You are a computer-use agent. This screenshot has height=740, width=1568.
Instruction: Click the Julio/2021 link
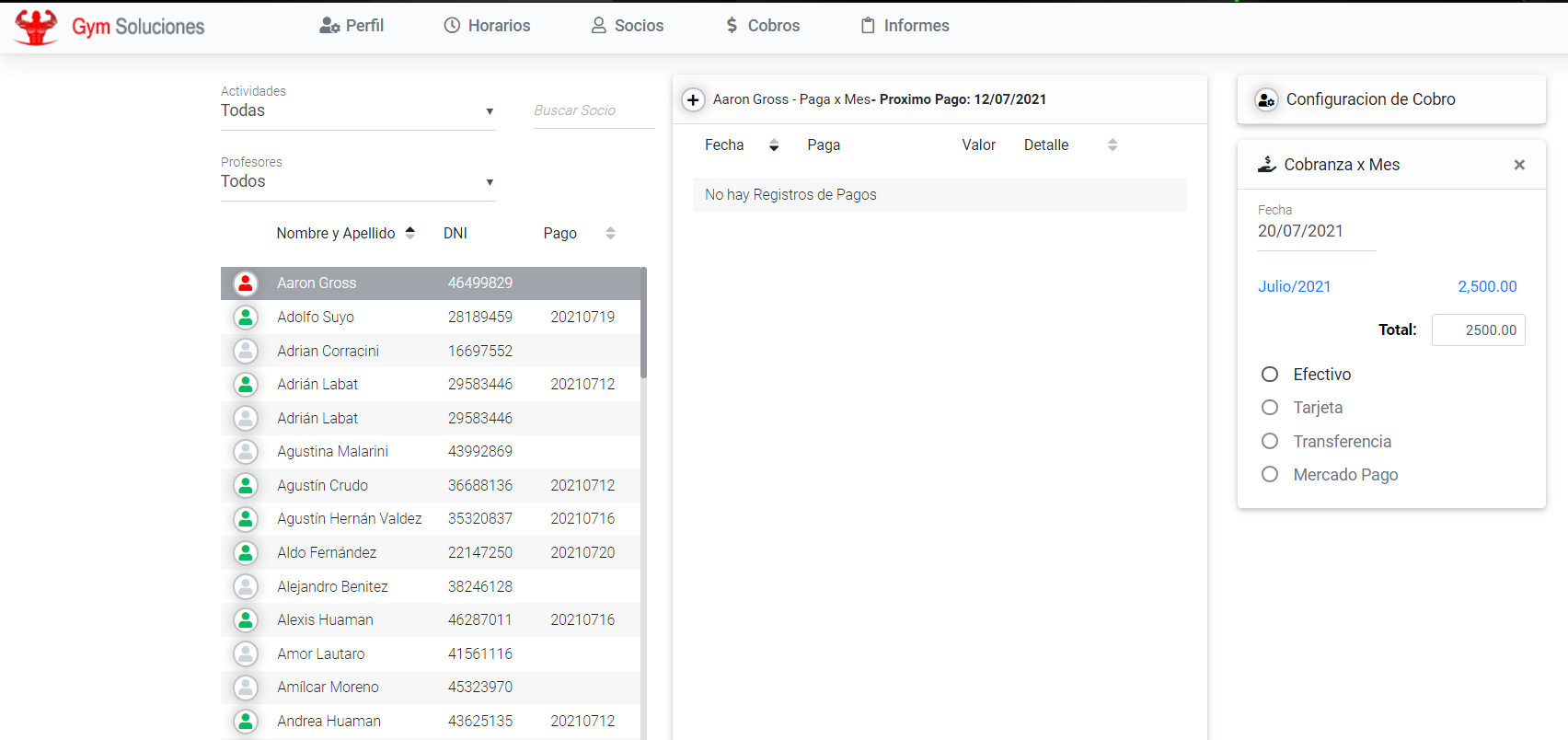(1294, 286)
